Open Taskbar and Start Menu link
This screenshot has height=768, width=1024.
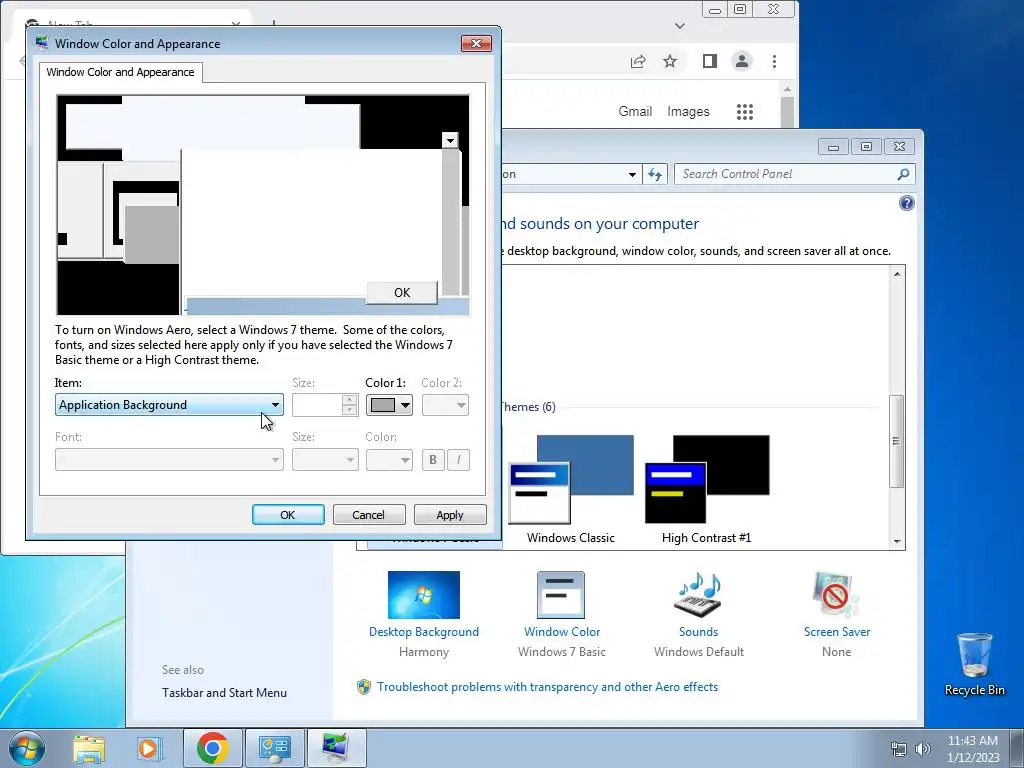(224, 693)
